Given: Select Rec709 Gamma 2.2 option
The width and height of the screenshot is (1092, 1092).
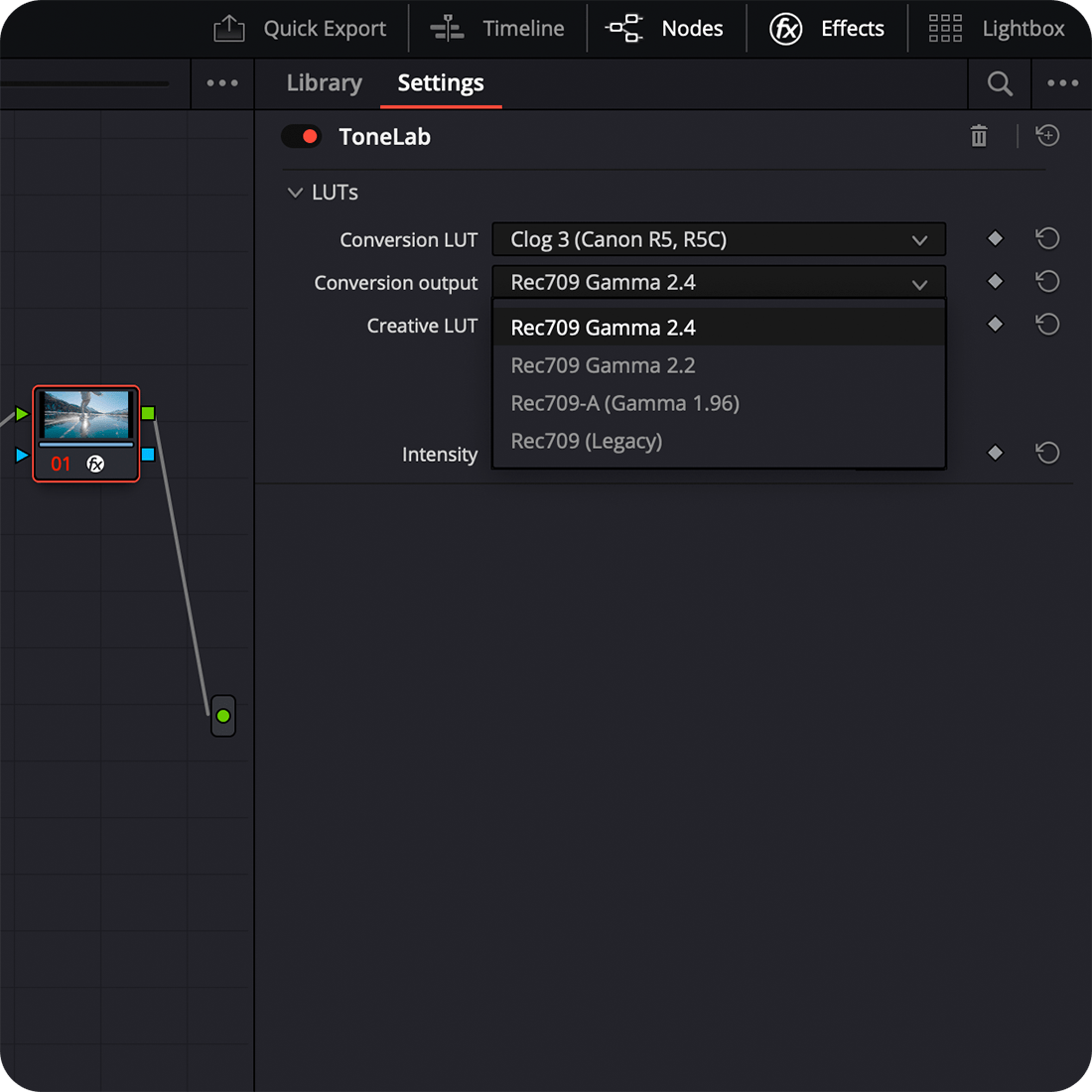Looking at the screenshot, I should pyautogui.click(x=603, y=365).
